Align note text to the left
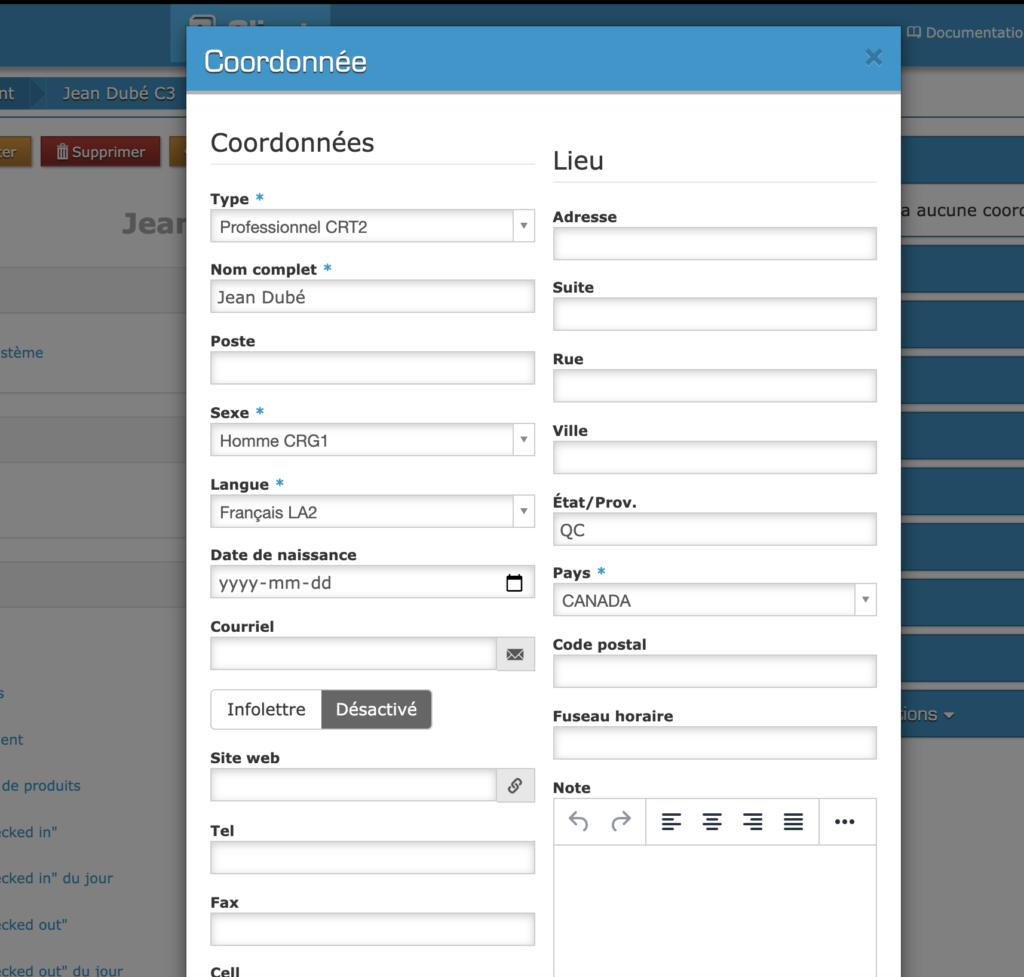The width and height of the screenshot is (1024, 977). coord(671,821)
